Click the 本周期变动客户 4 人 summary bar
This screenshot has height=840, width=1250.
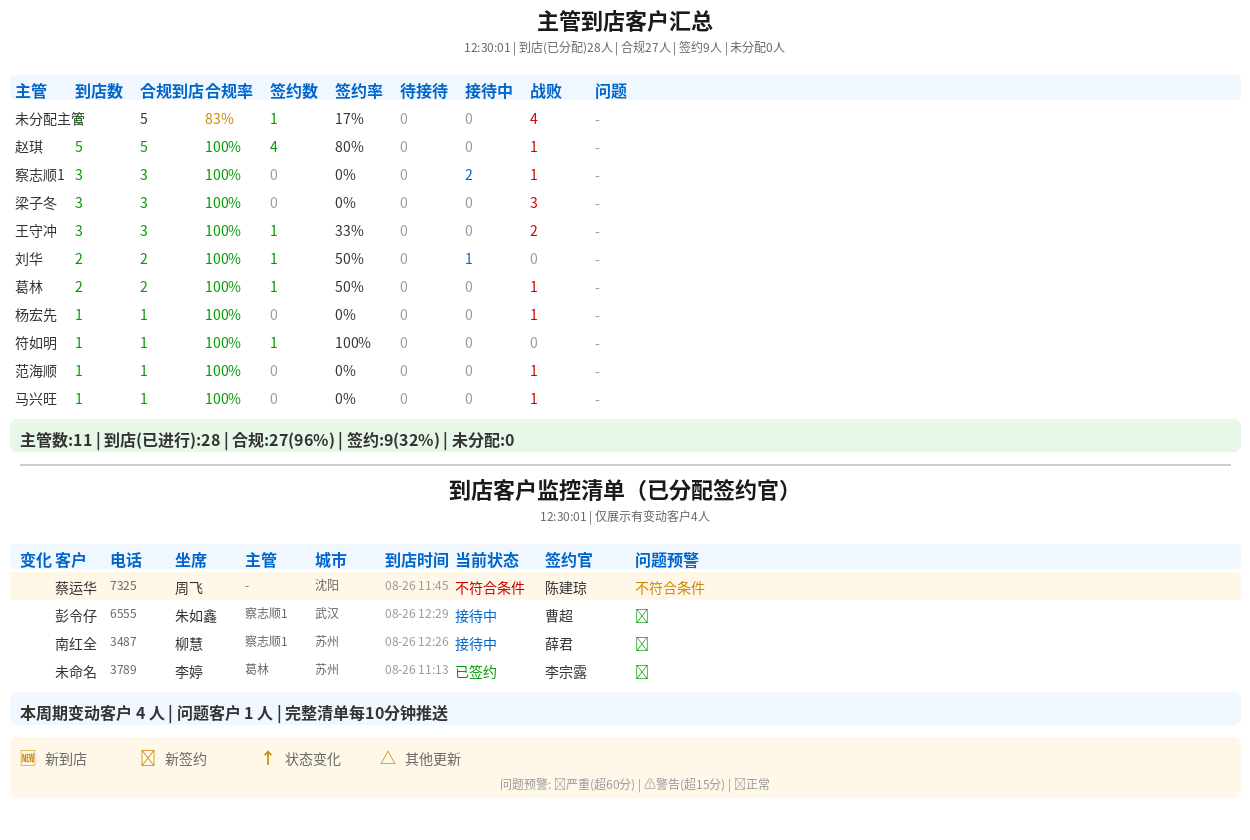tap(625, 709)
